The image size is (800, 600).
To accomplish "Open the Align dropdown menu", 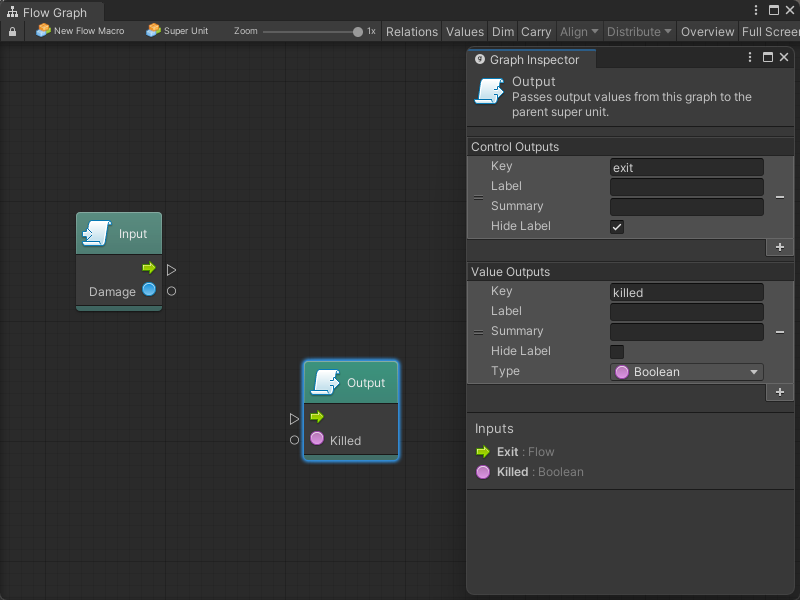I will point(579,31).
